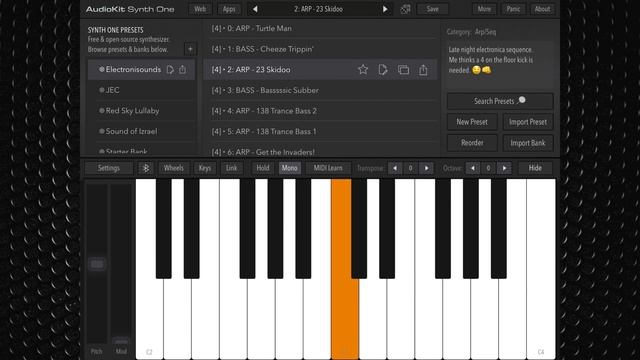Click the preset description text box

(500, 64)
